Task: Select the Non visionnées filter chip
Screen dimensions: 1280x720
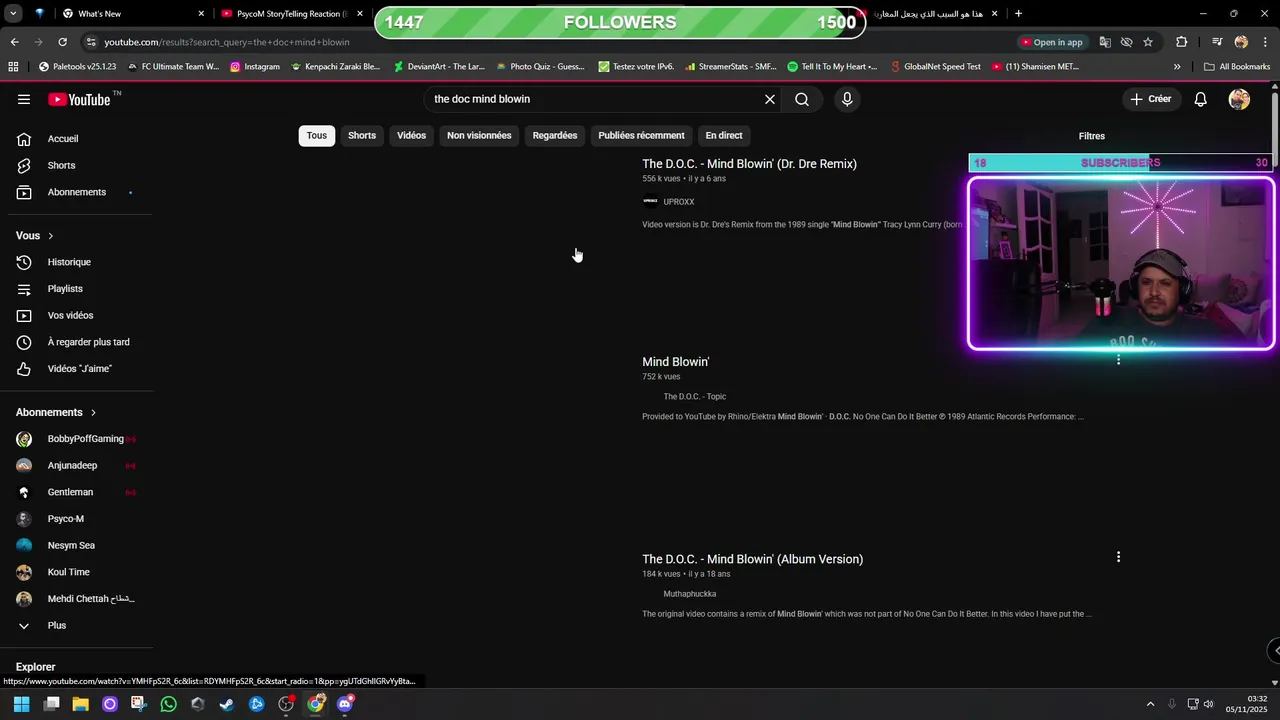Action: [479, 136]
